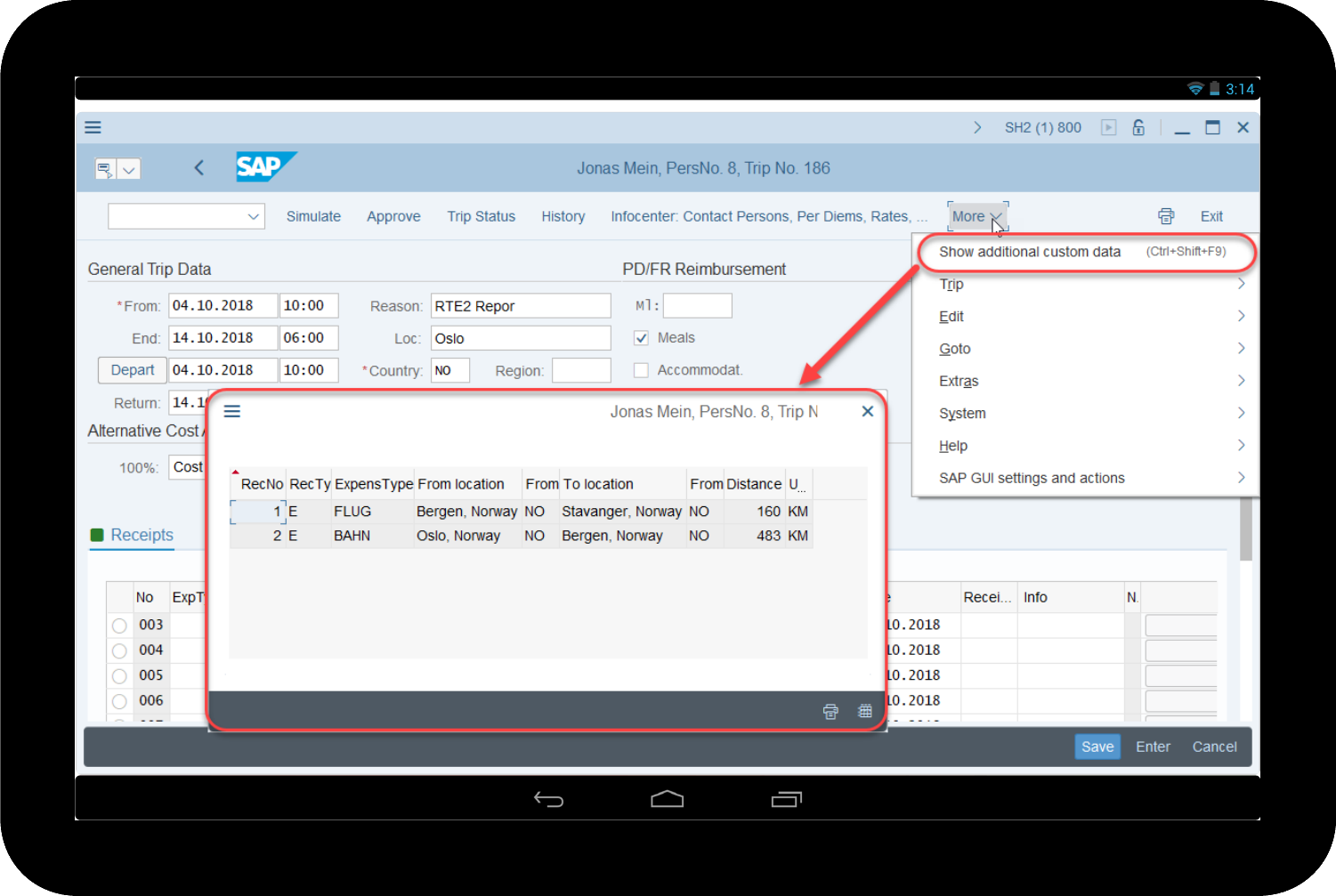Click the M1 input field

click(x=698, y=306)
